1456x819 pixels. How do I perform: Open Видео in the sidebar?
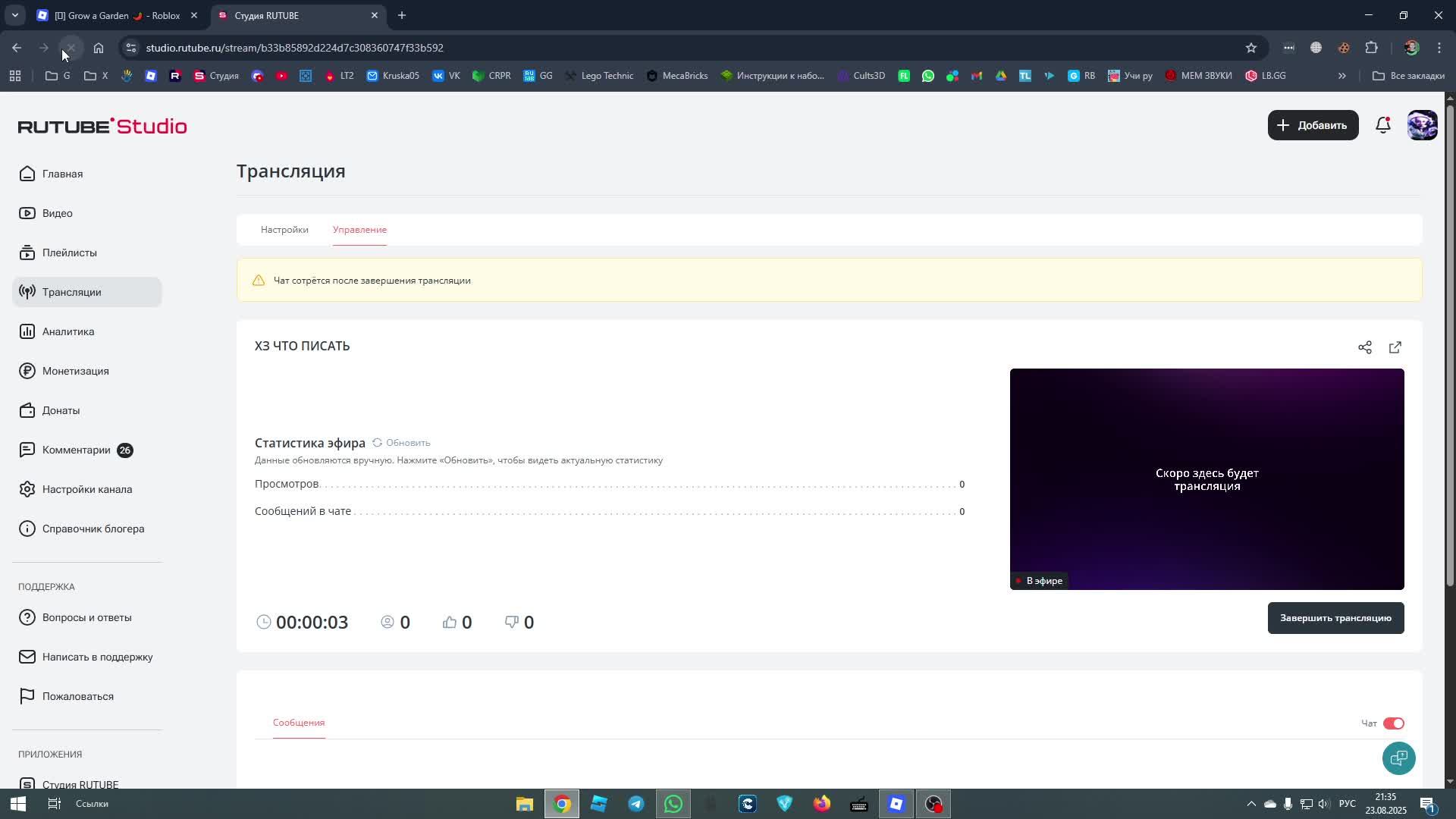coord(87,213)
